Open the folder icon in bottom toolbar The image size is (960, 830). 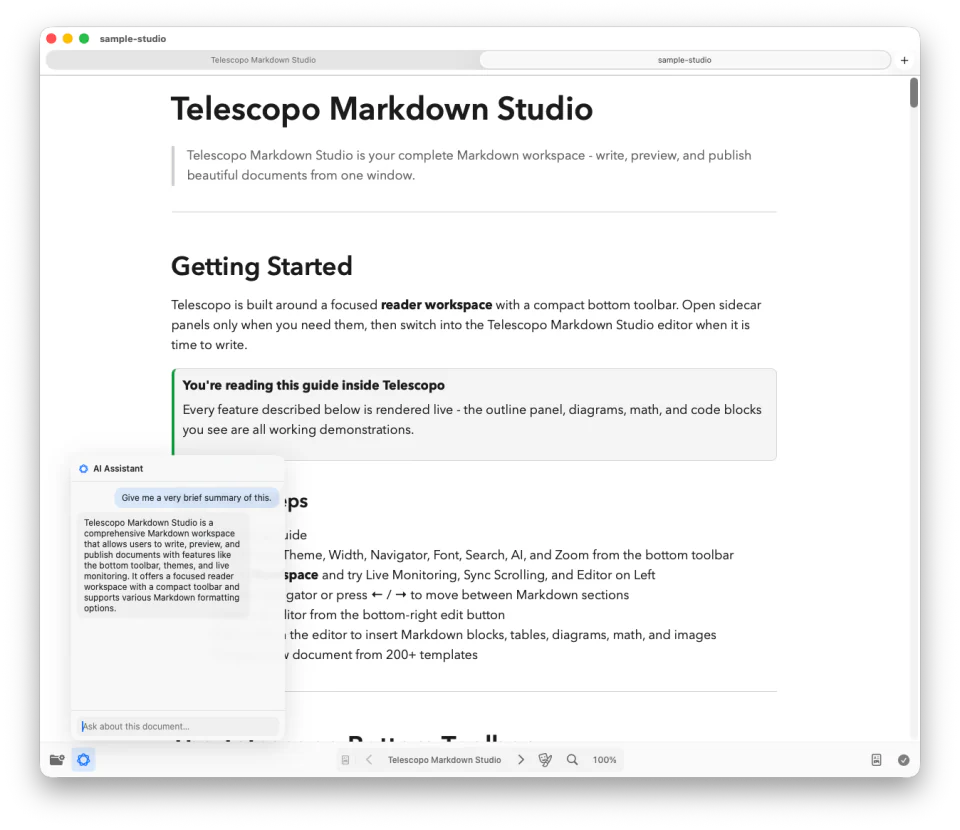pos(57,760)
